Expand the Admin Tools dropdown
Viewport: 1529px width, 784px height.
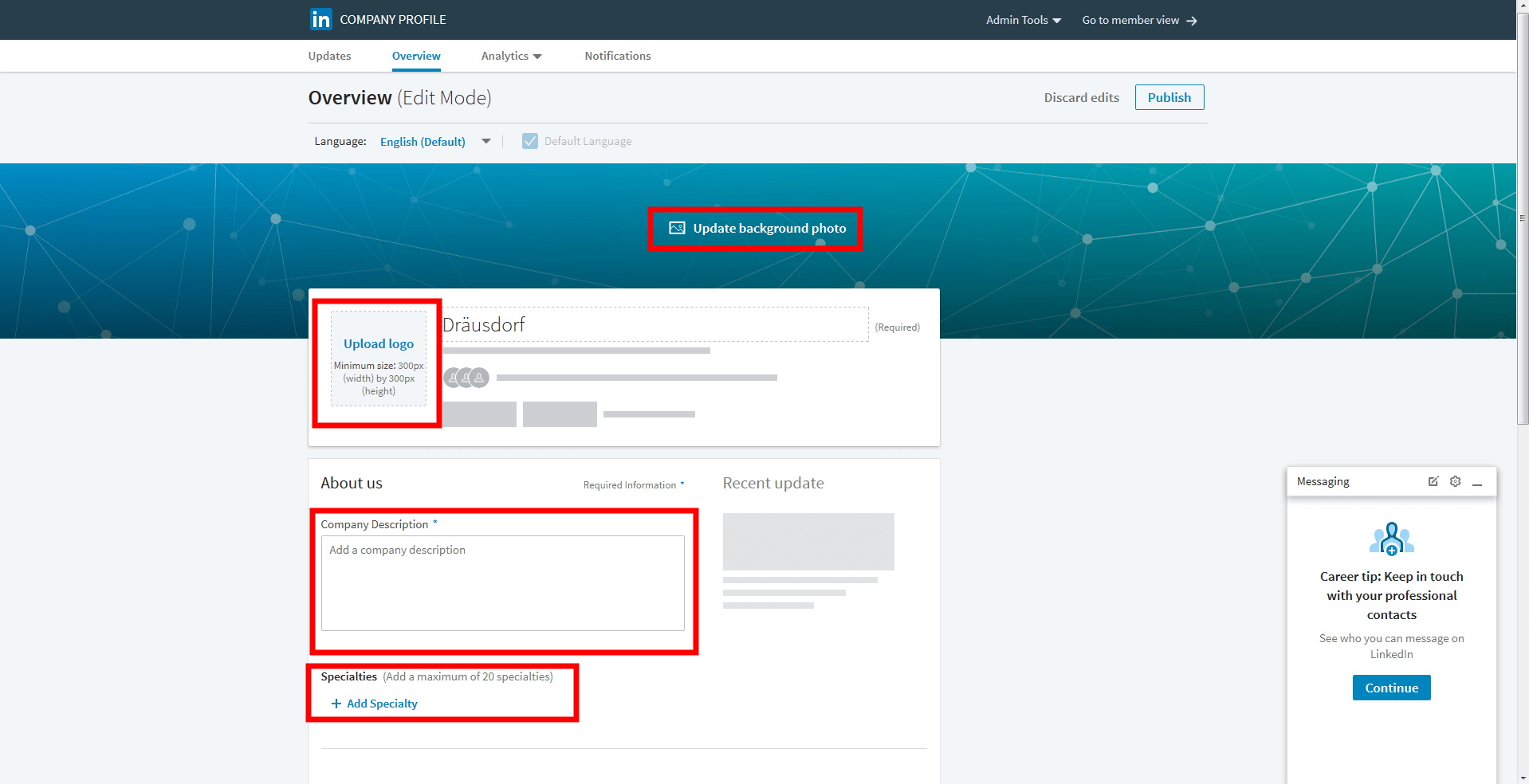coord(1023,20)
